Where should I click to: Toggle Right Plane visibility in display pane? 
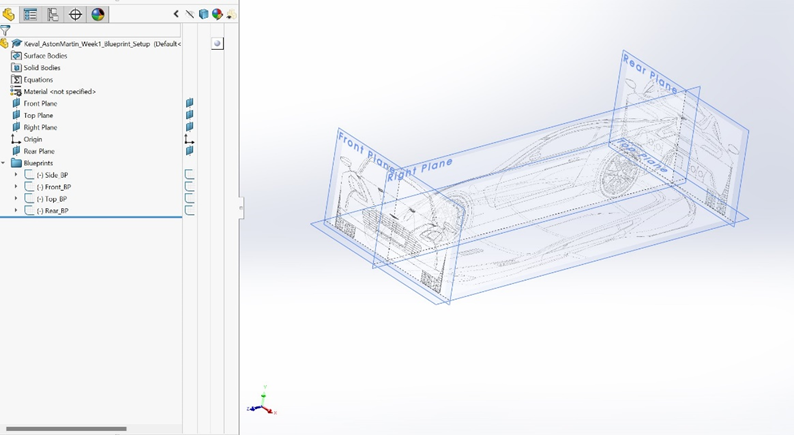(189, 127)
